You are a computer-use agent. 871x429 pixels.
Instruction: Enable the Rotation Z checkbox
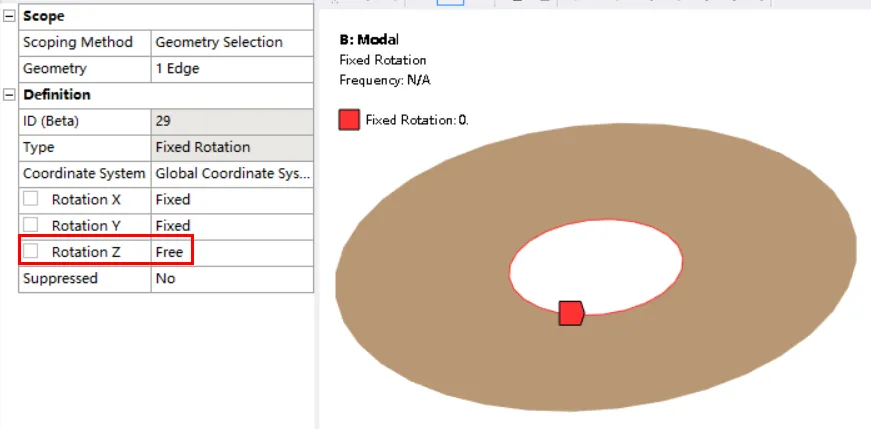coord(31,252)
